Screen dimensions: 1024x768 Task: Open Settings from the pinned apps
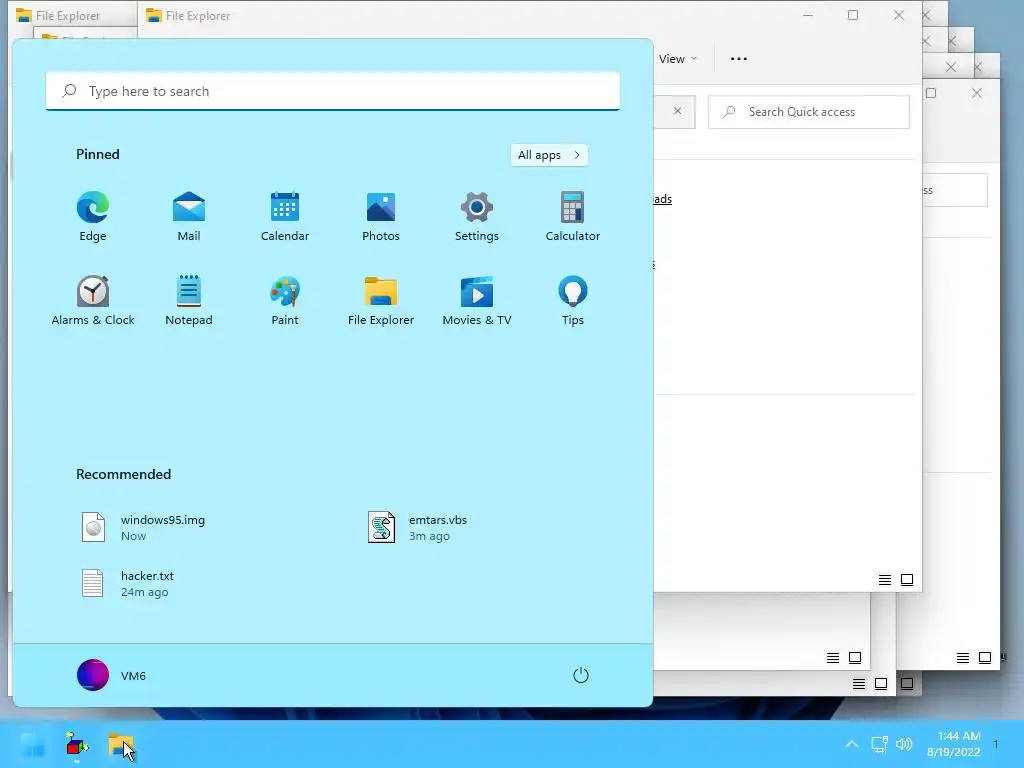pos(477,217)
